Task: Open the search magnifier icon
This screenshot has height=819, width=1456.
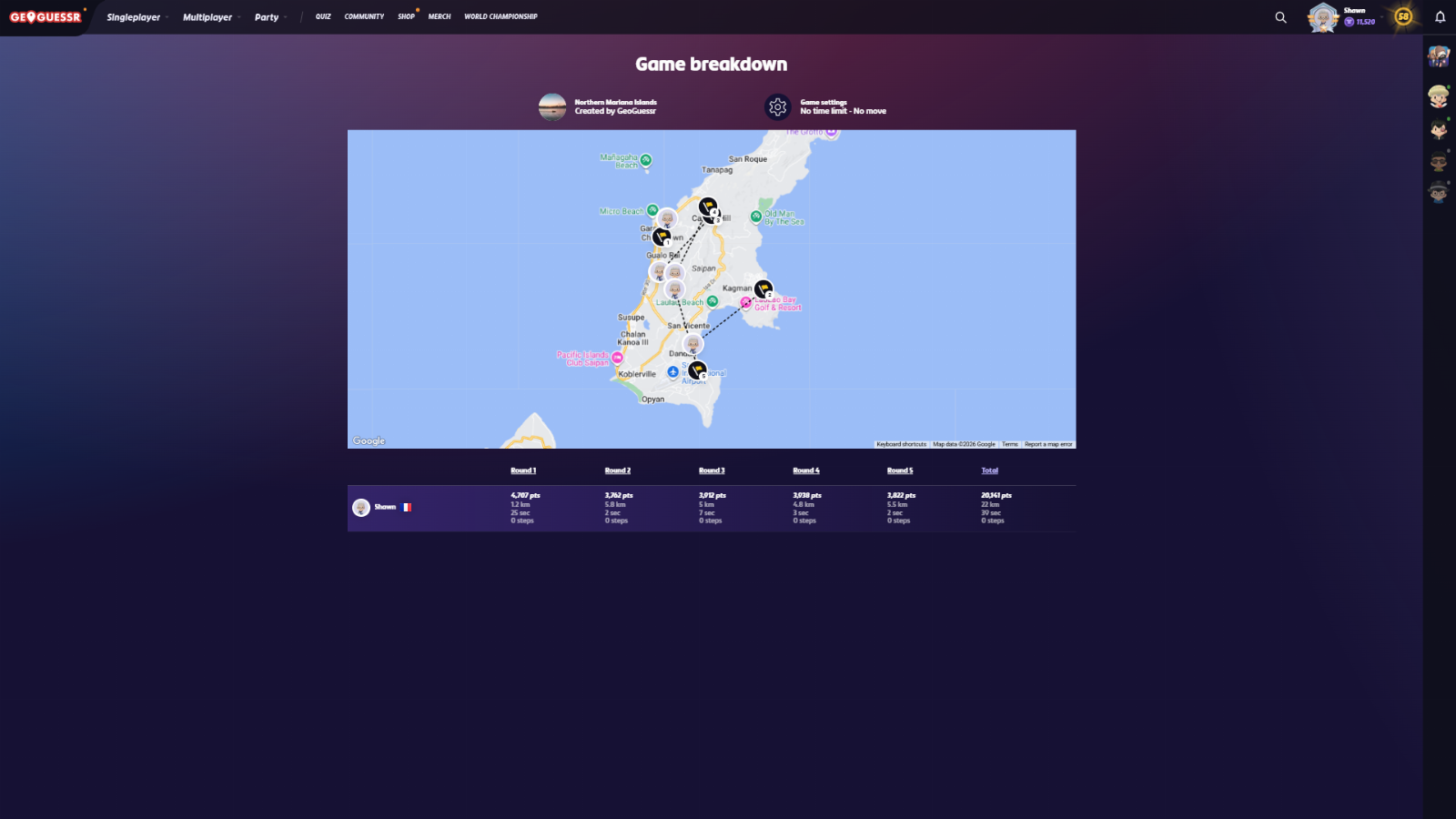Action: click(1280, 17)
